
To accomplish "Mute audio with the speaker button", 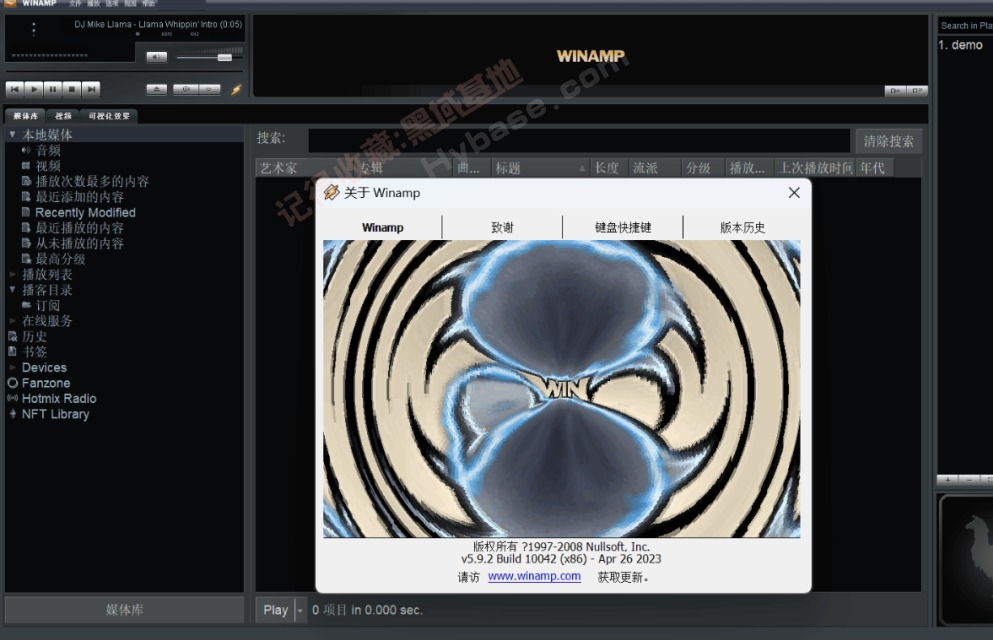I will (x=156, y=57).
